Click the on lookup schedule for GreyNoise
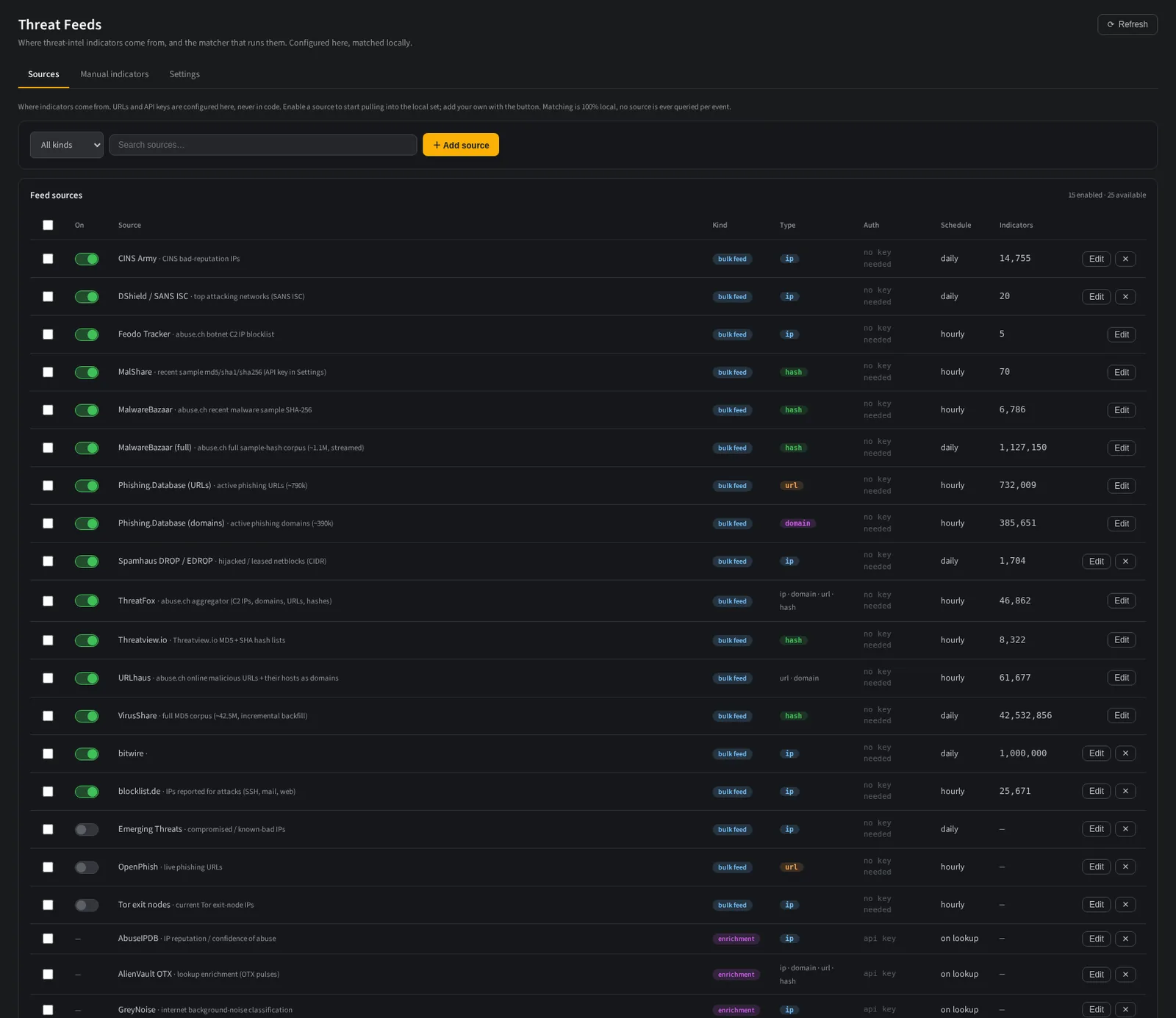Screen dimensions: 1176x1018 click(x=959, y=1010)
